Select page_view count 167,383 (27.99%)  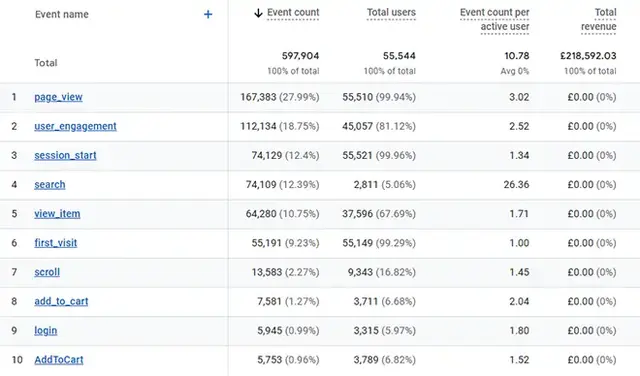click(x=280, y=97)
